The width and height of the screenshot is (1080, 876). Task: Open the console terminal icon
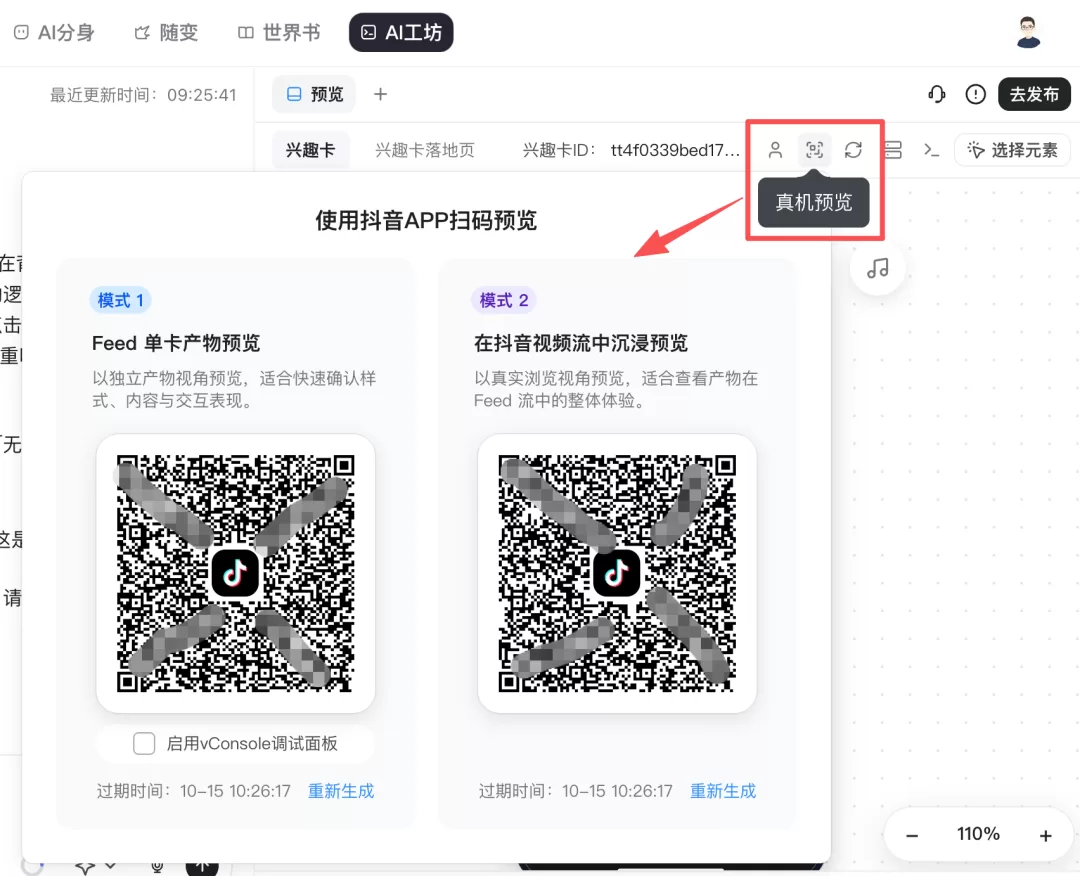931,150
